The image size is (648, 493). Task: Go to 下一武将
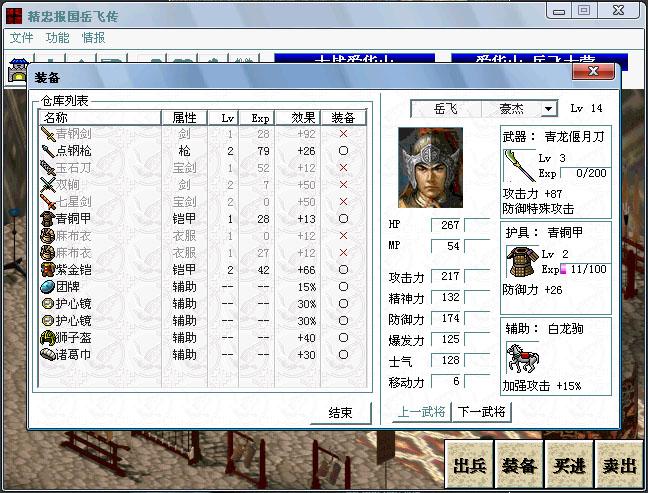coord(481,412)
